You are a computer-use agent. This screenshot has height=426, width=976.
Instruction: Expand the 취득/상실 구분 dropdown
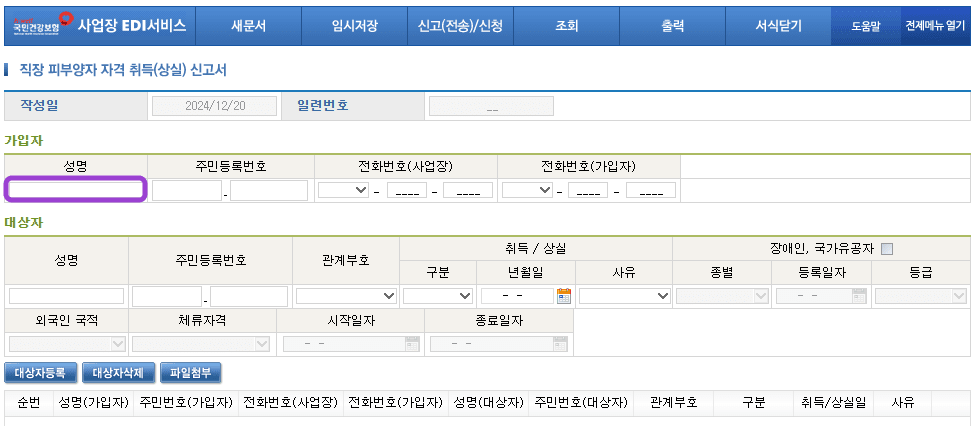tap(438, 296)
